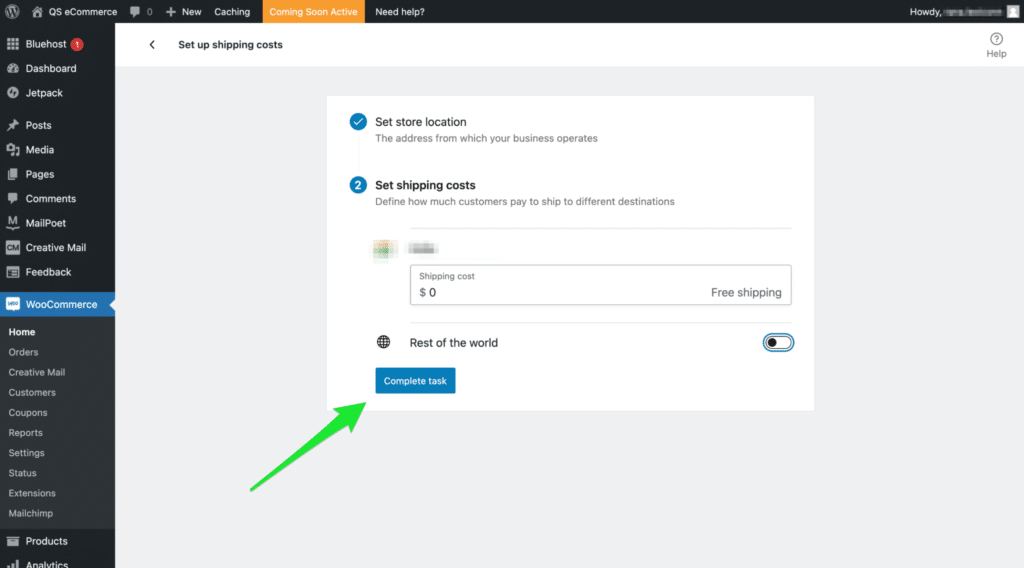This screenshot has height=568, width=1024.
Task: Go to WooCommerce Orders
Action: tap(24, 352)
